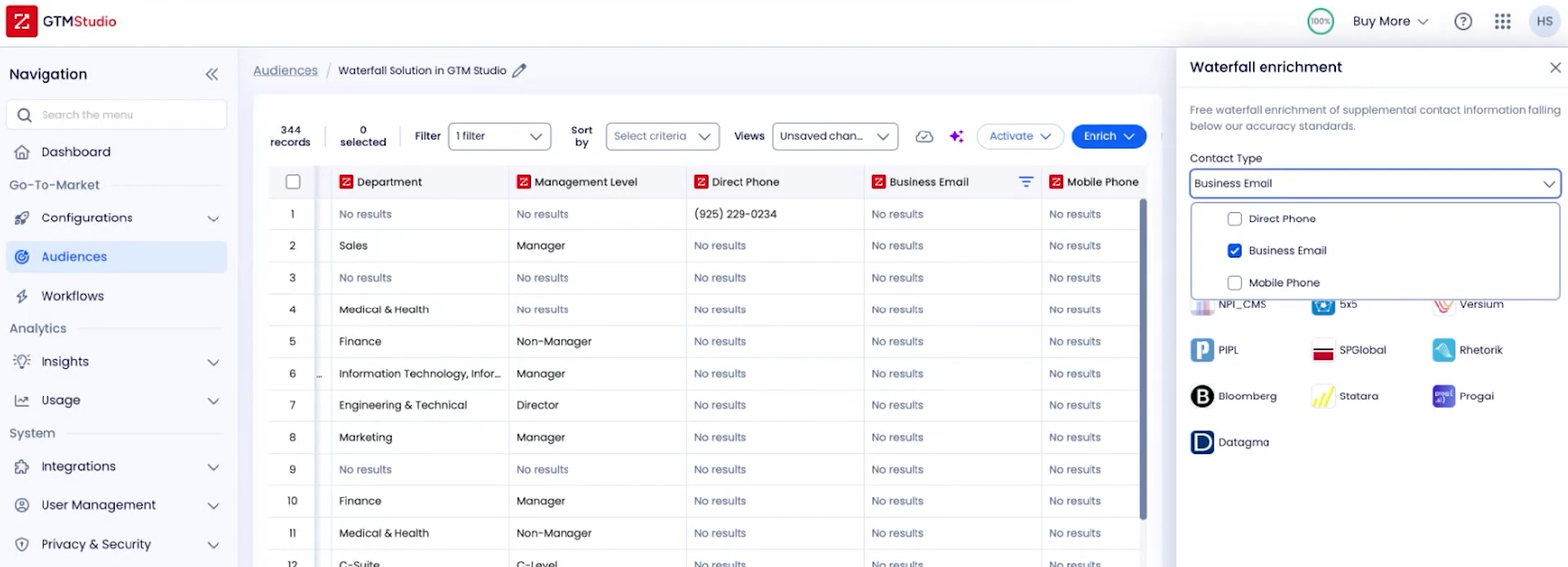Check the Mobile Phone option

[1234, 283]
